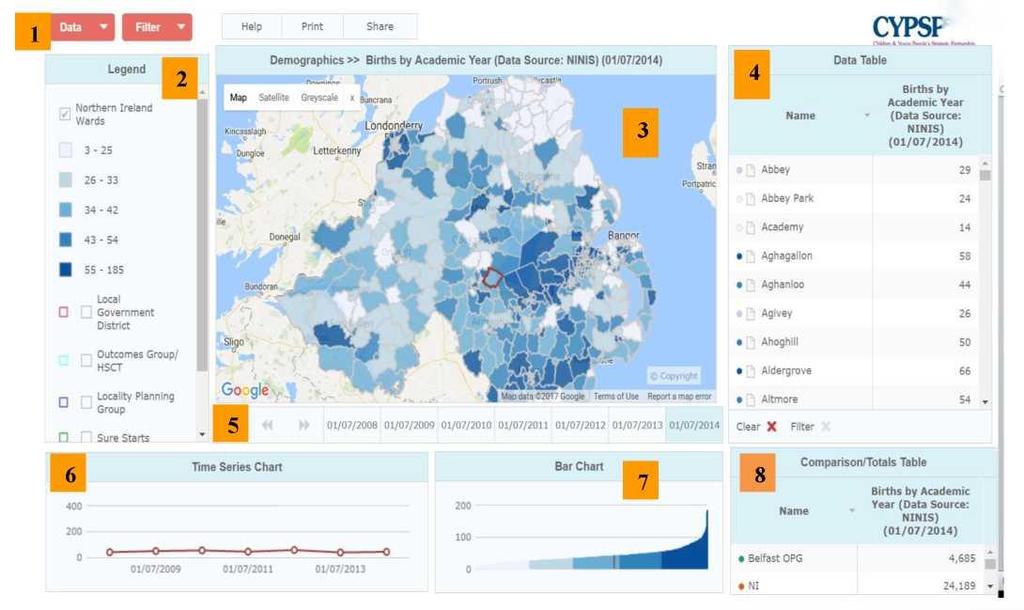Switch to the Greyscale view tab
This screenshot has height=610, width=1024.
pos(319,97)
